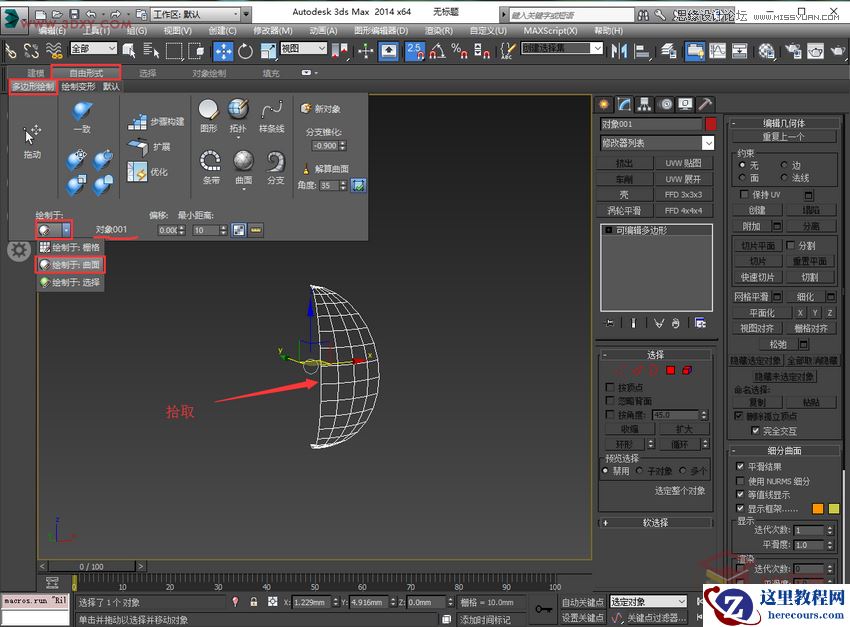Image resolution: width=850 pixels, height=627 pixels.
Task: Click the 优化 (Optimize) tool icon
Action: 137,168
